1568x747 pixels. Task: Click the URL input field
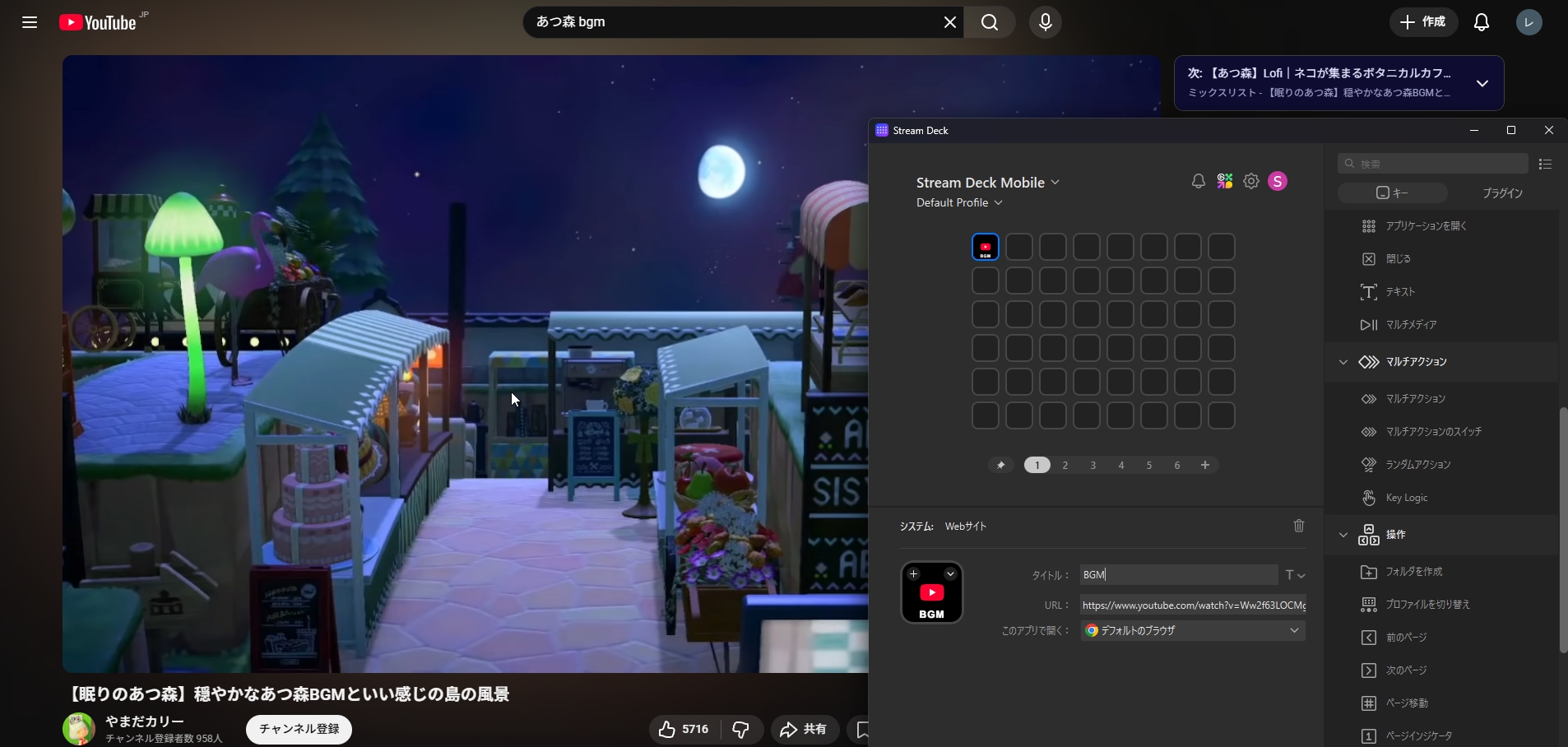coord(1192,605)
